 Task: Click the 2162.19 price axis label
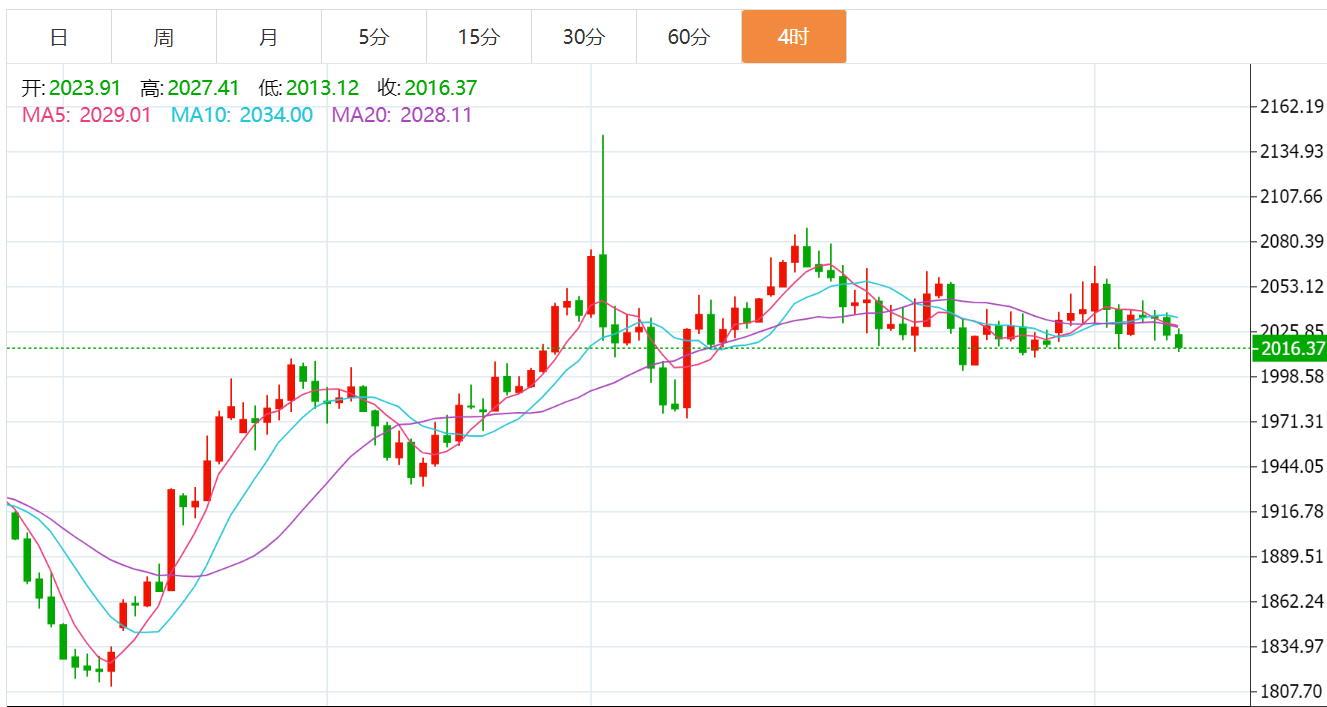click(1292, 107)
